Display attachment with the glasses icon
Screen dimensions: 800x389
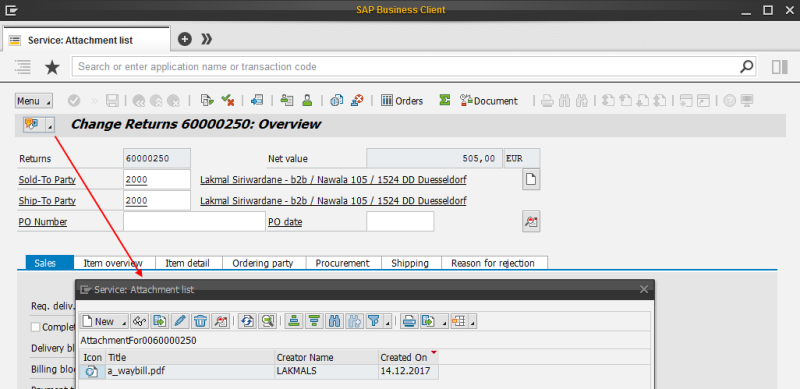pos(139,321)
